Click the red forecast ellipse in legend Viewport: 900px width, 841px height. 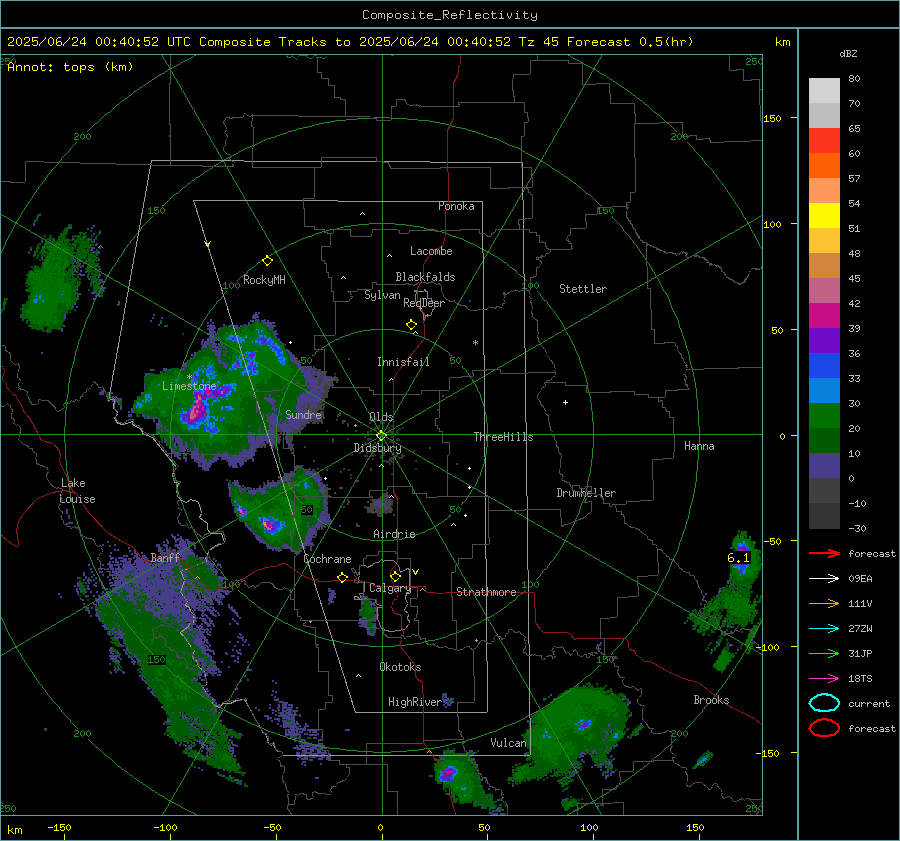point(824,728)
